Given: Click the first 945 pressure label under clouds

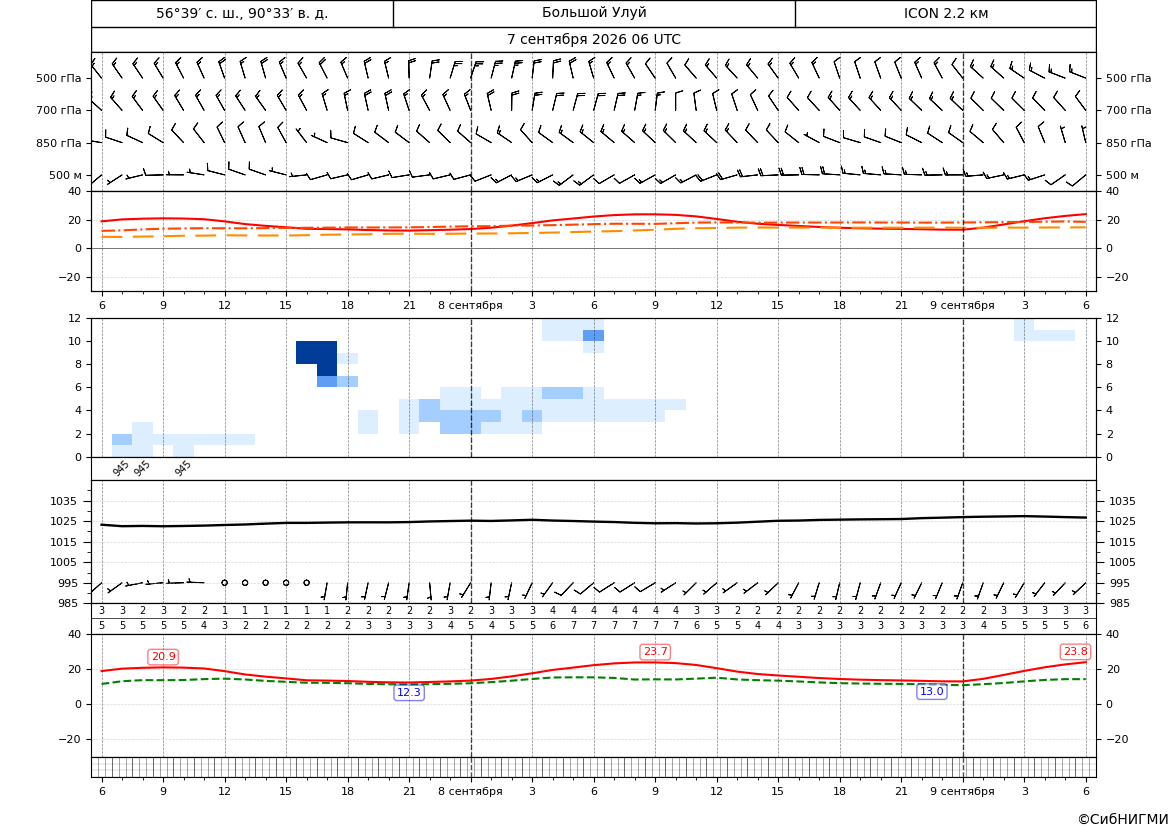Looking at the screenshot, I should [x=121, y=468].
